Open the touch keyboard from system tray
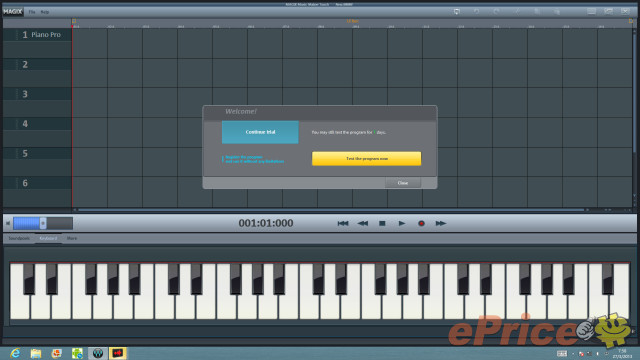 pos(562,353)
